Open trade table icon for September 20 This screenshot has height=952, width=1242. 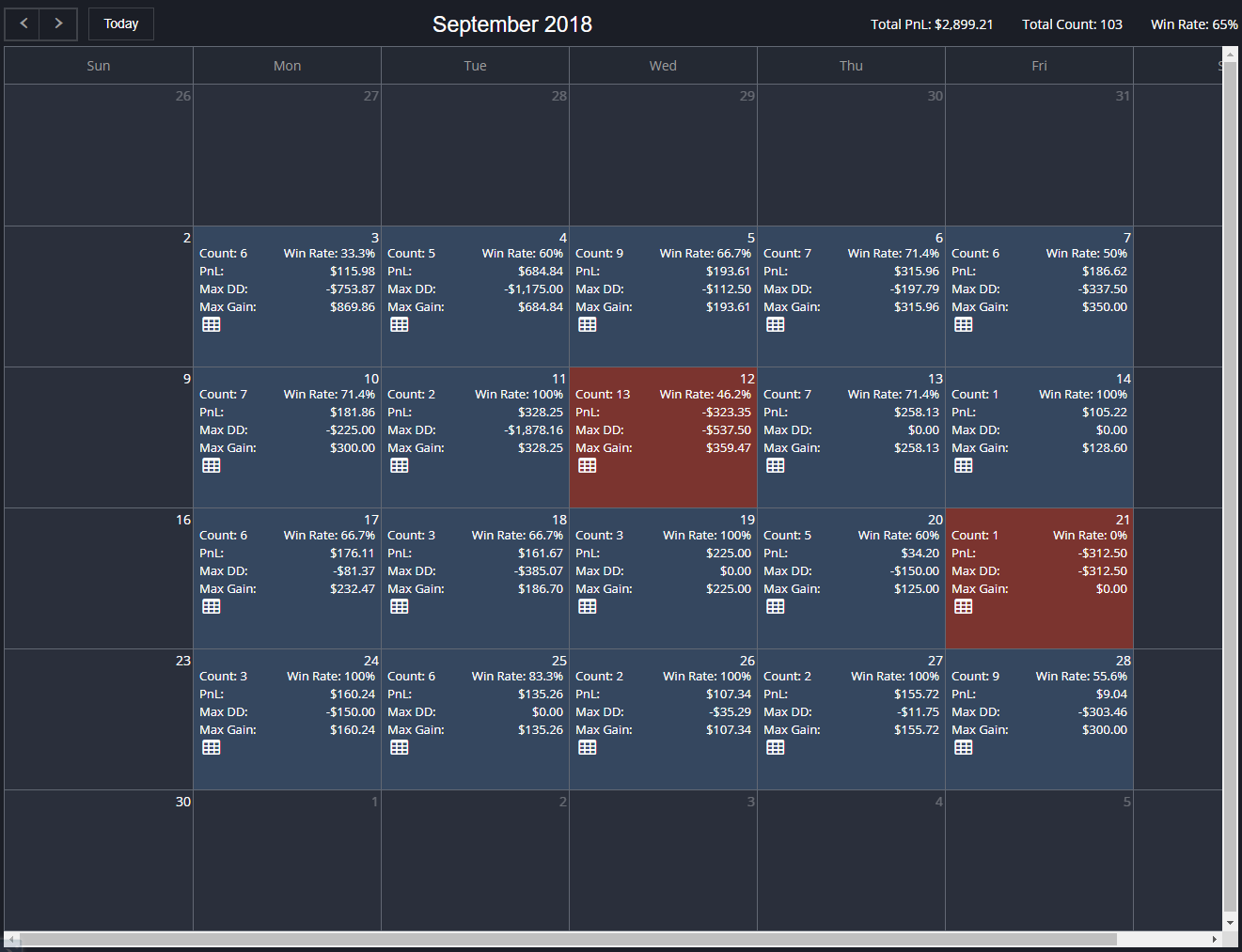coord(776,606)
